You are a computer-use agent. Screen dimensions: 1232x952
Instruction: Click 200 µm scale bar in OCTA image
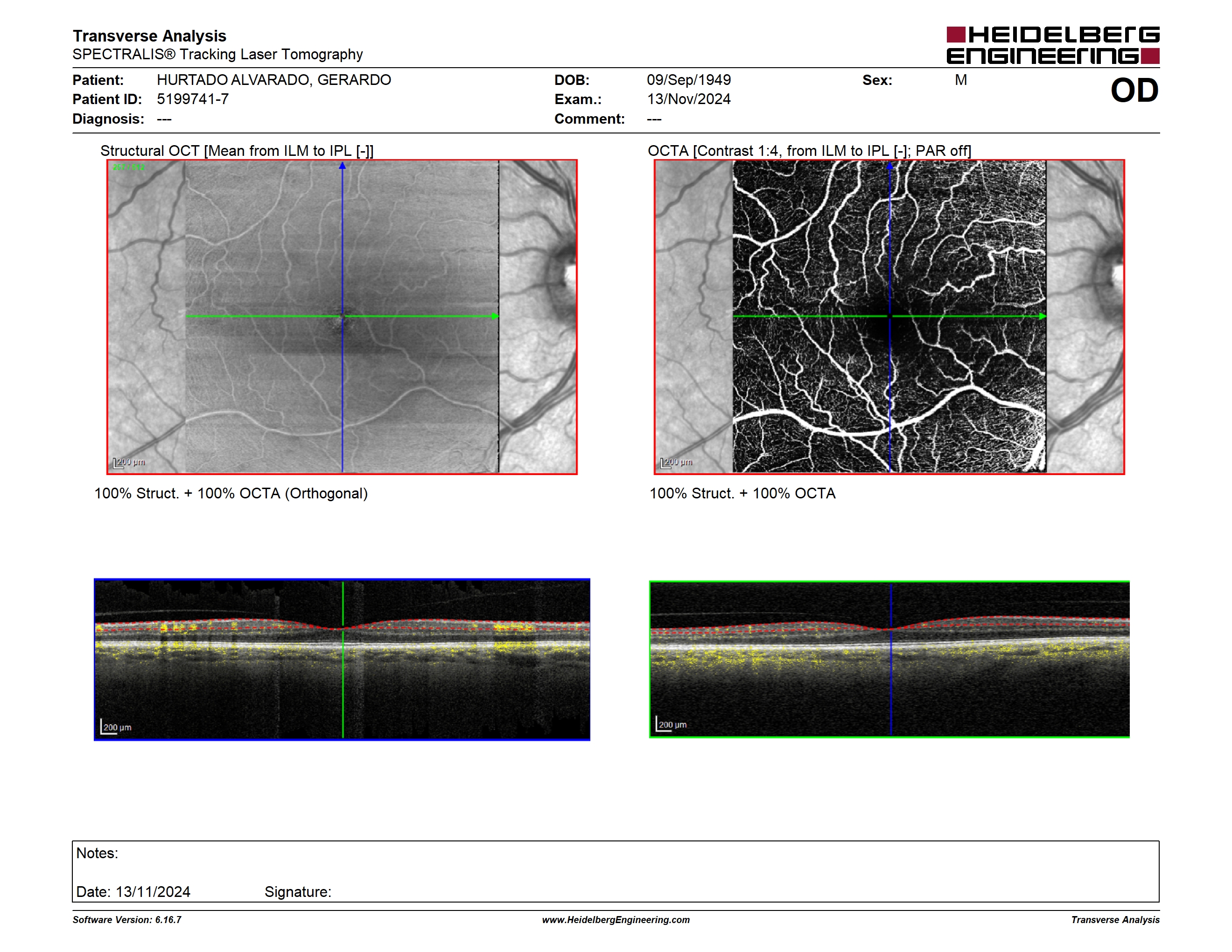676,462
